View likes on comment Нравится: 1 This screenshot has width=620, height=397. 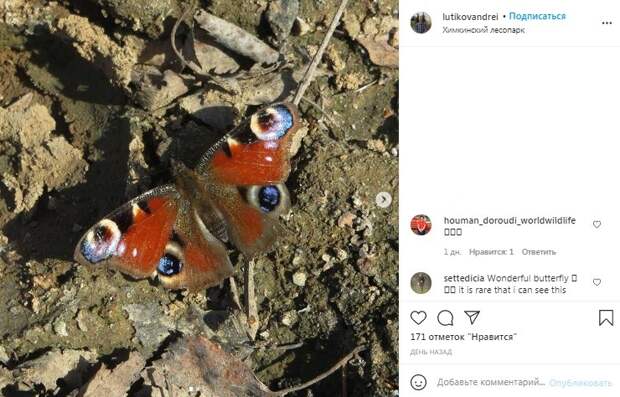[x=491, y=252]
